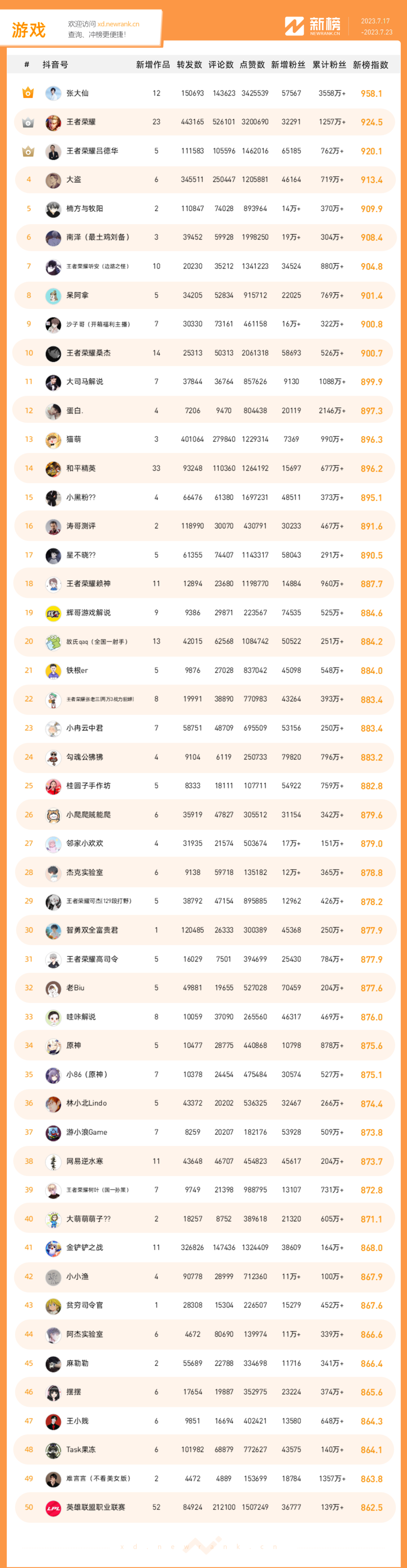Click the 游戏 category title
The width and height of the screenshot is (407, 1568).
point(29,30)
